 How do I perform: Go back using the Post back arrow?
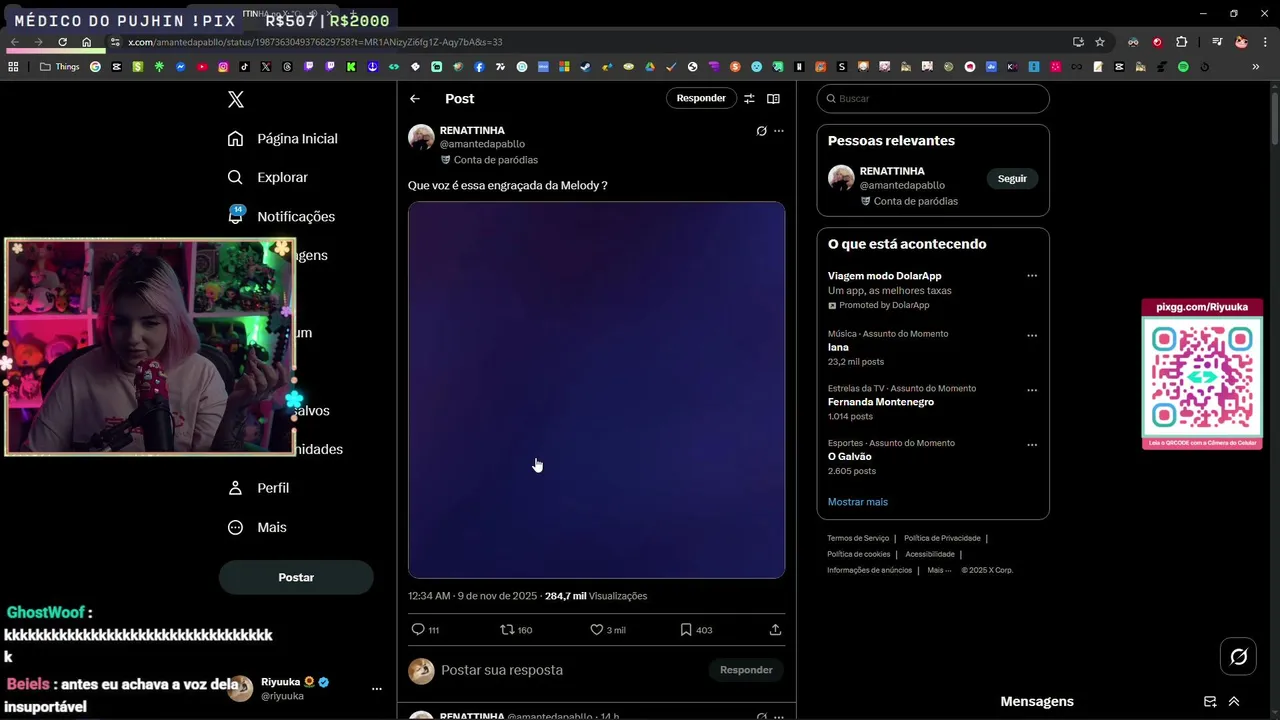(x=415, y=99)
